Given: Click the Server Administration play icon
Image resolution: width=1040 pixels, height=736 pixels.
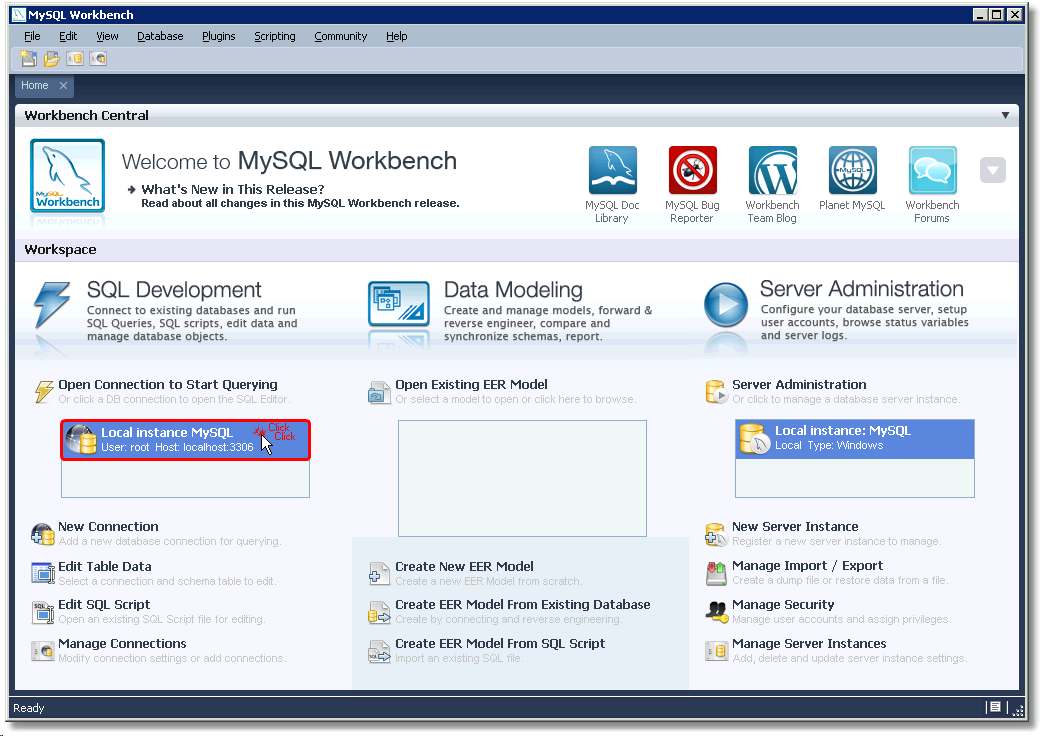Looking at the screenshot, I should tap(726, 304).
